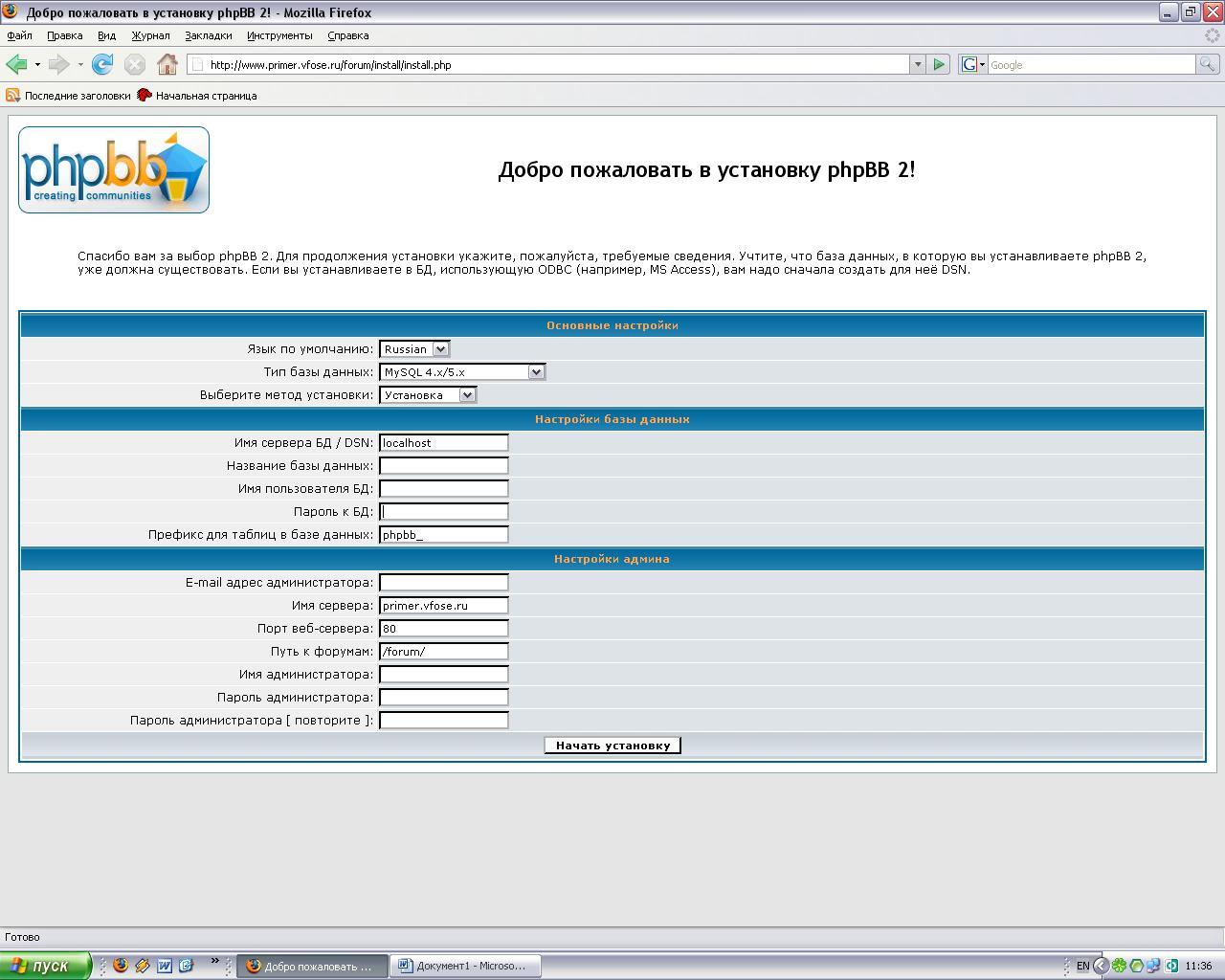Go to Home page icon
This screenshot has width=1225, height=980.
(x=167, y=64)
